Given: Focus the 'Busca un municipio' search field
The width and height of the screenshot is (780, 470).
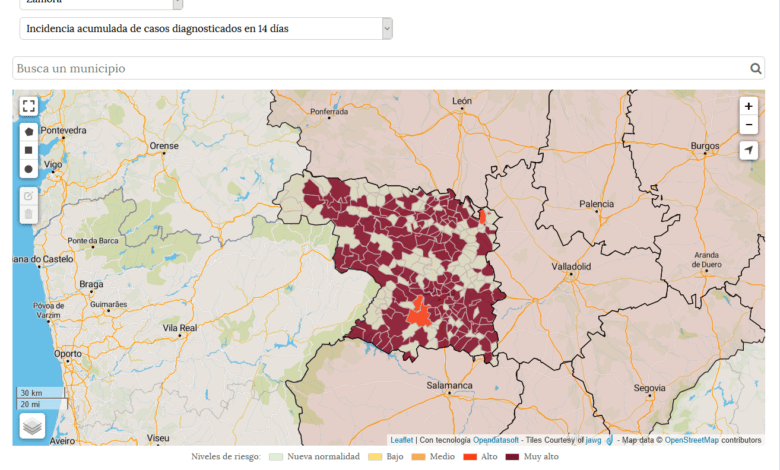Looking at the screenshot, I should click(380, 69).
